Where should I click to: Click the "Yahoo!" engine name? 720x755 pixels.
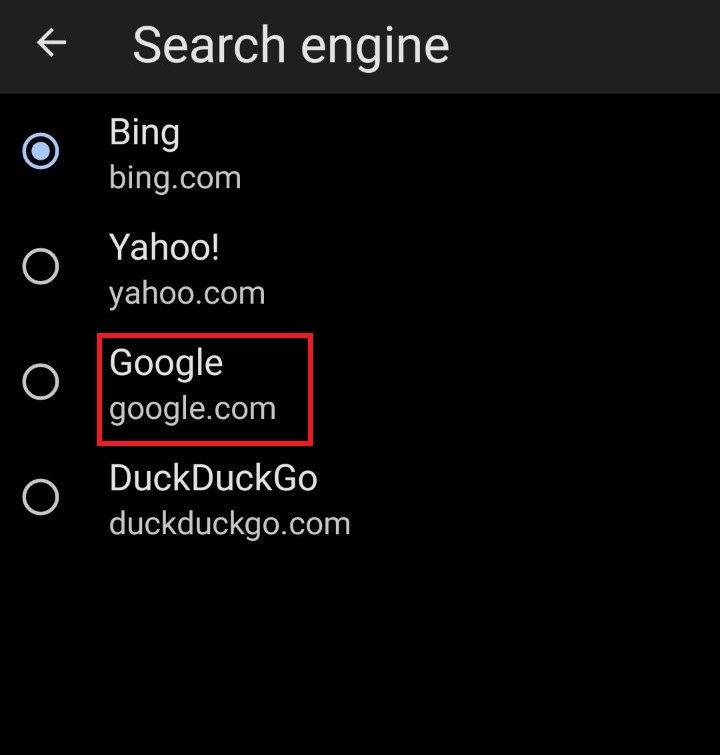click(164, 248)
